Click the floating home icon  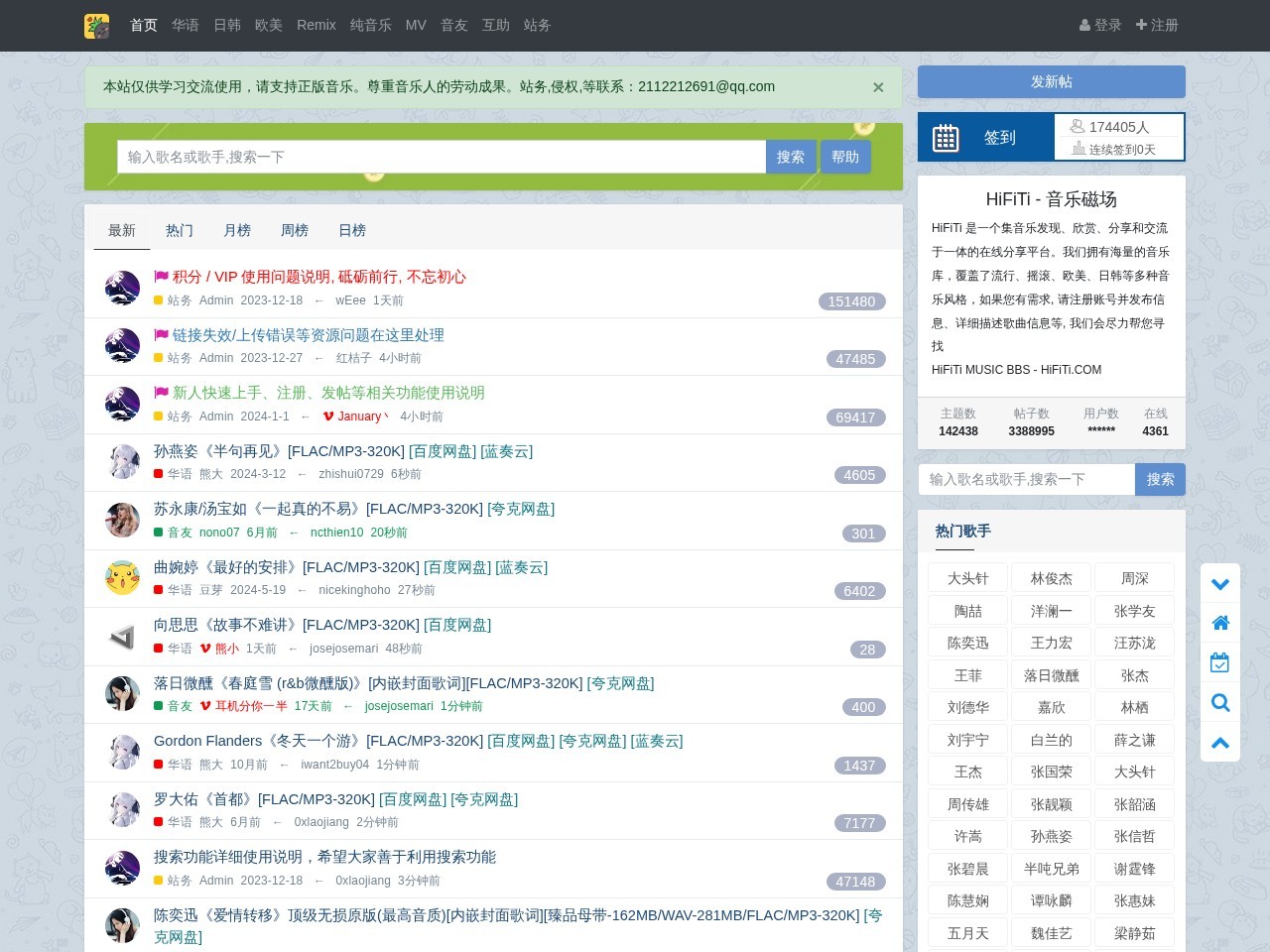coord(1220,623)
